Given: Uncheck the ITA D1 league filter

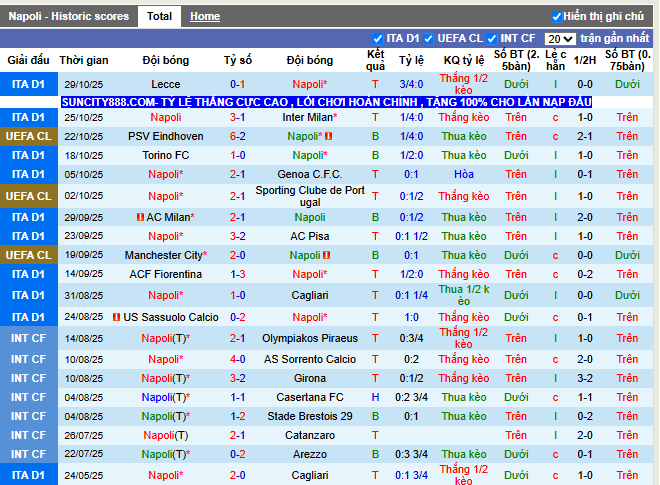Looking at the screenshot, I should pyautogui.click(x=378, y=39).
